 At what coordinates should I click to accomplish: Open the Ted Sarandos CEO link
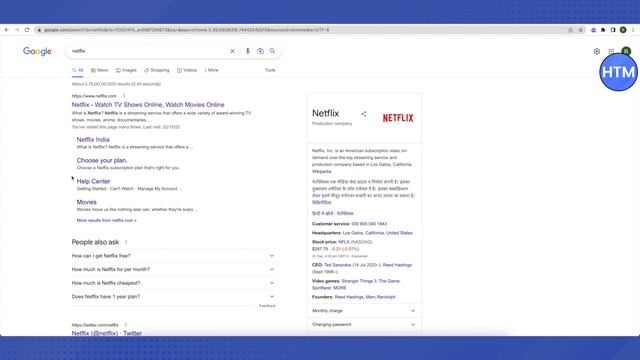pyautogui.click(x=338, y=265)
